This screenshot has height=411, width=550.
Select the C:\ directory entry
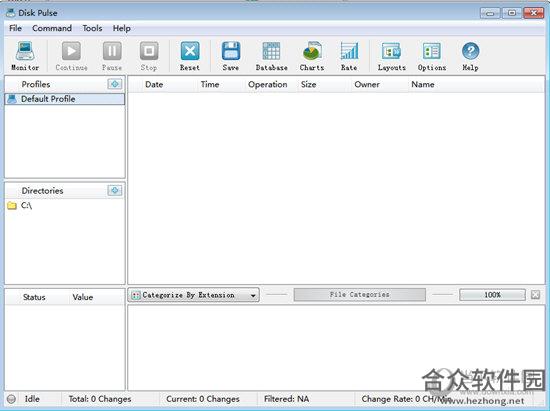click(65, 206)
